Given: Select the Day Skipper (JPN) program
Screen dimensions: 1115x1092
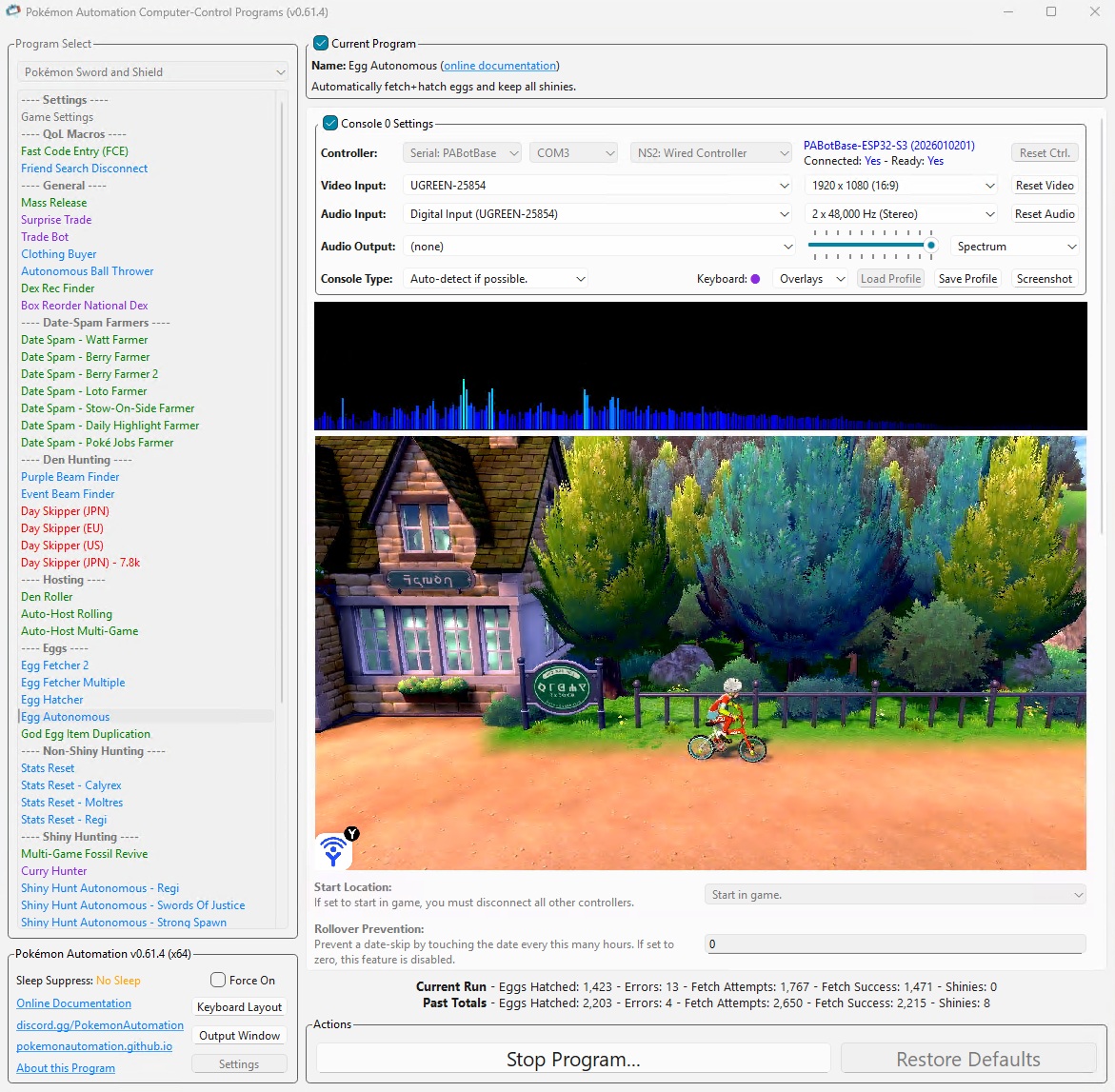Looking at the screenshot, I should 64,511.
